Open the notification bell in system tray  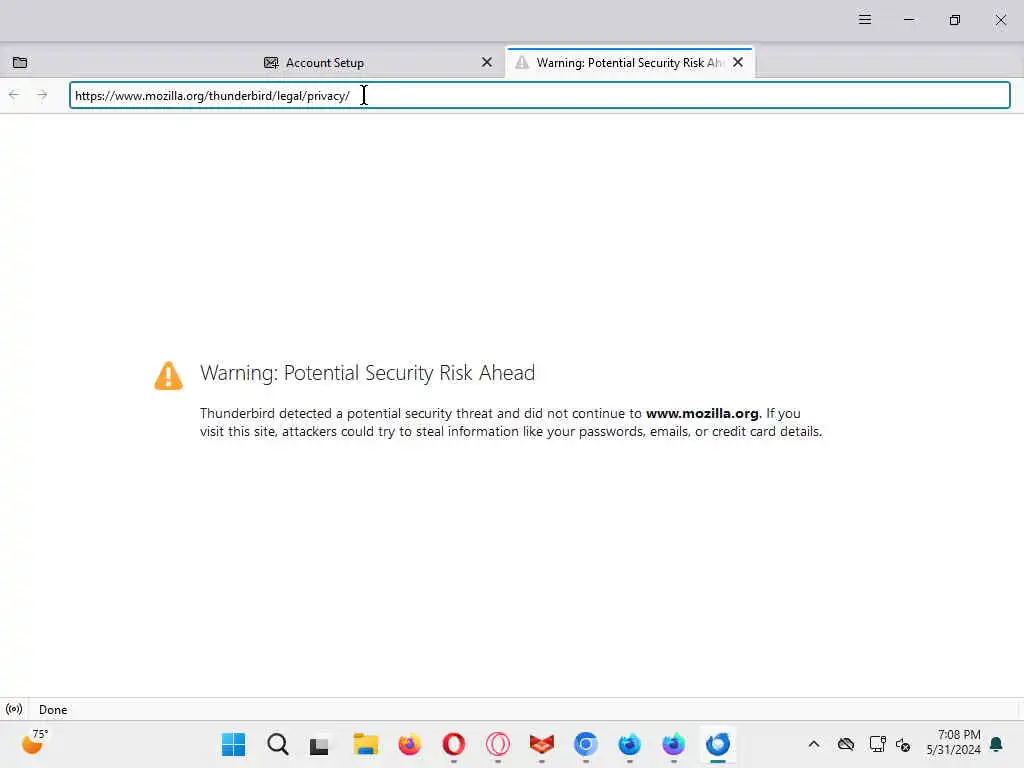pyautogui.click(x=997, y=744)
